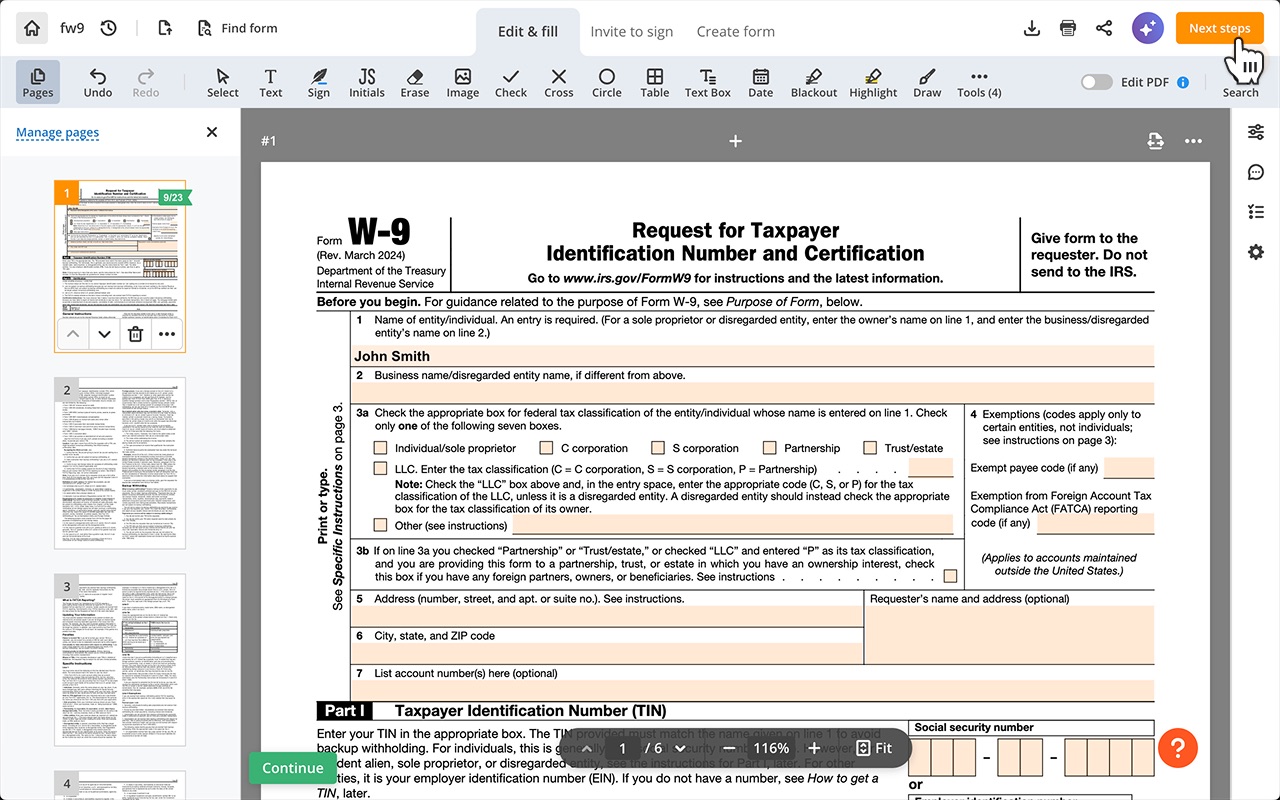Insert a Date field

[x=761, y=82]
